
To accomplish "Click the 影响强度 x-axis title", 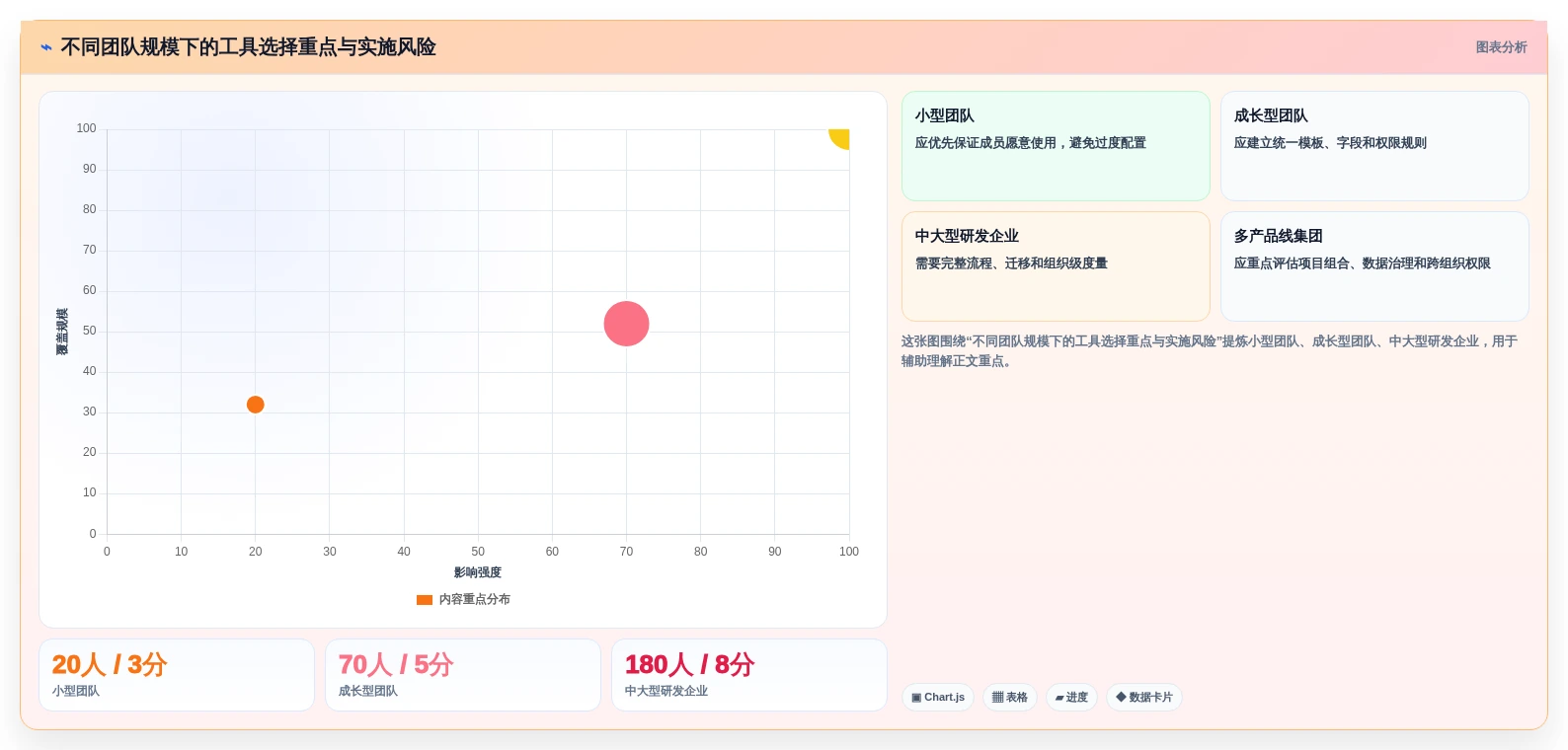I will (478, 572).
